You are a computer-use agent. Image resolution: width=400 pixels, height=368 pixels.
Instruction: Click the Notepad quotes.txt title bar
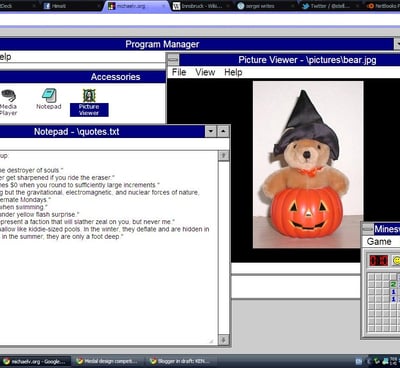102,131
